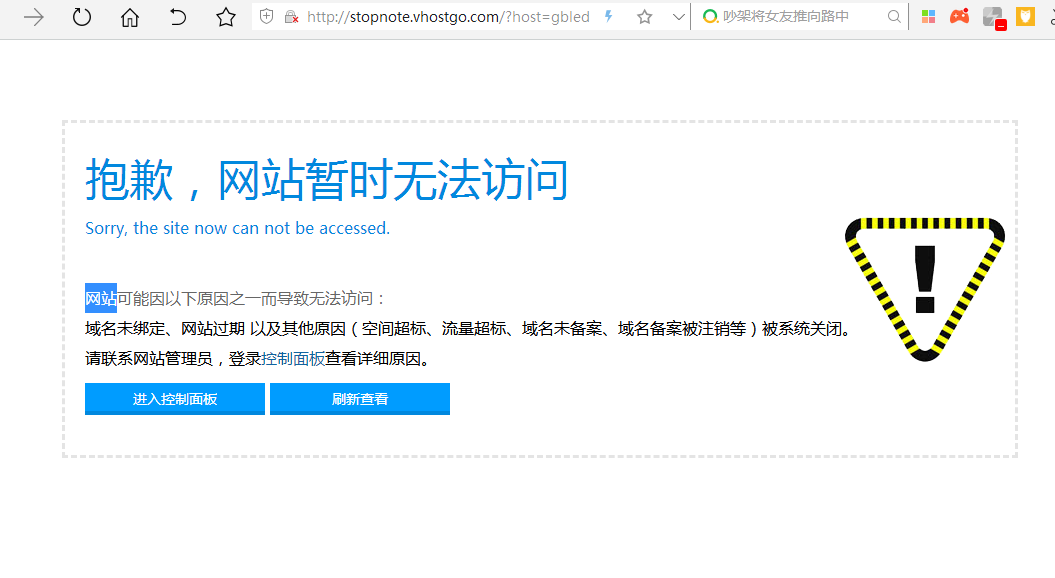Click the lightning speed mode icon
The height and width of the screenshot is (578, 1055).
608,17
